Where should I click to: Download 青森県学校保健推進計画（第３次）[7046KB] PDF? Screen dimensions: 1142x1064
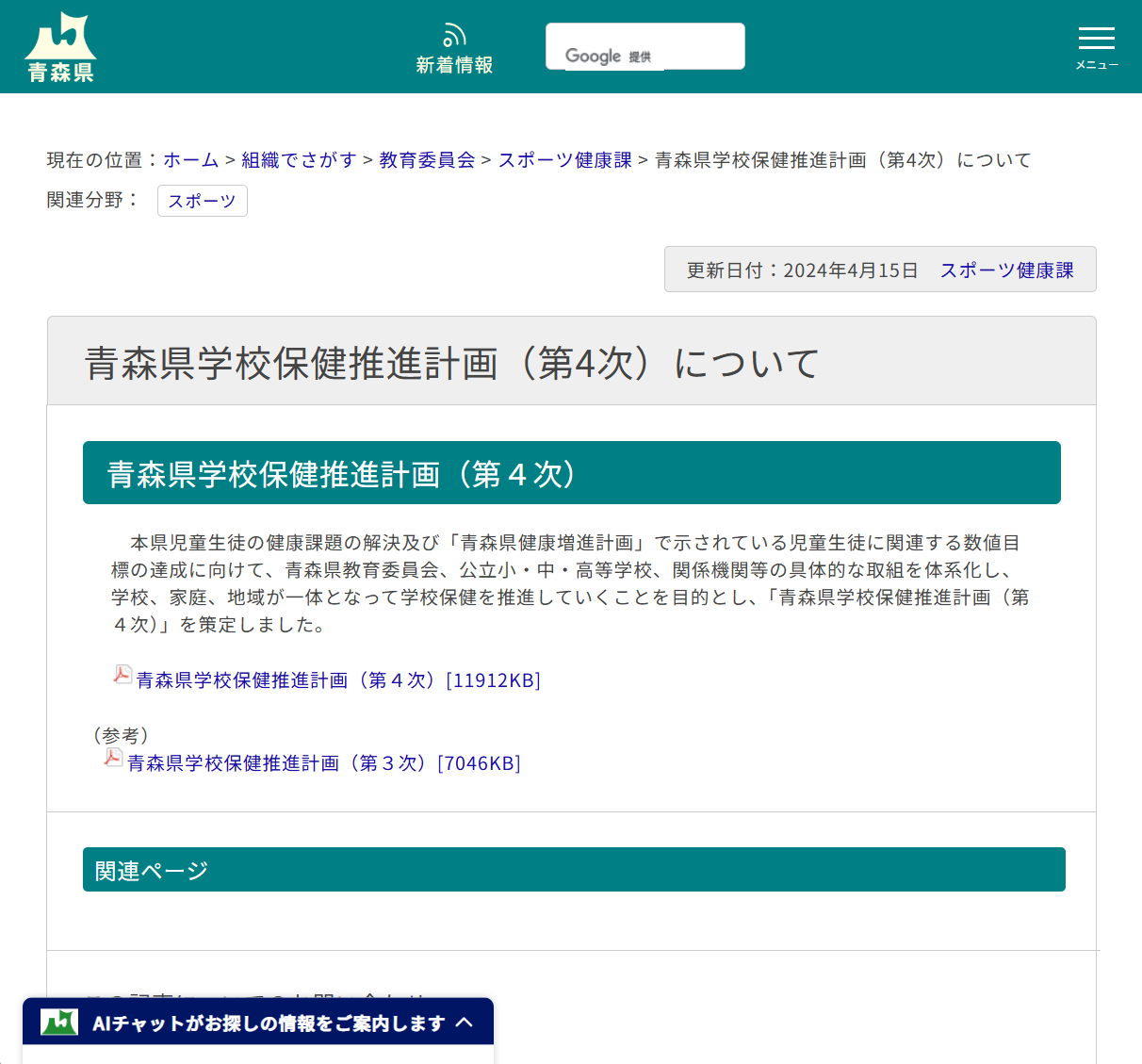coord(323,762)
